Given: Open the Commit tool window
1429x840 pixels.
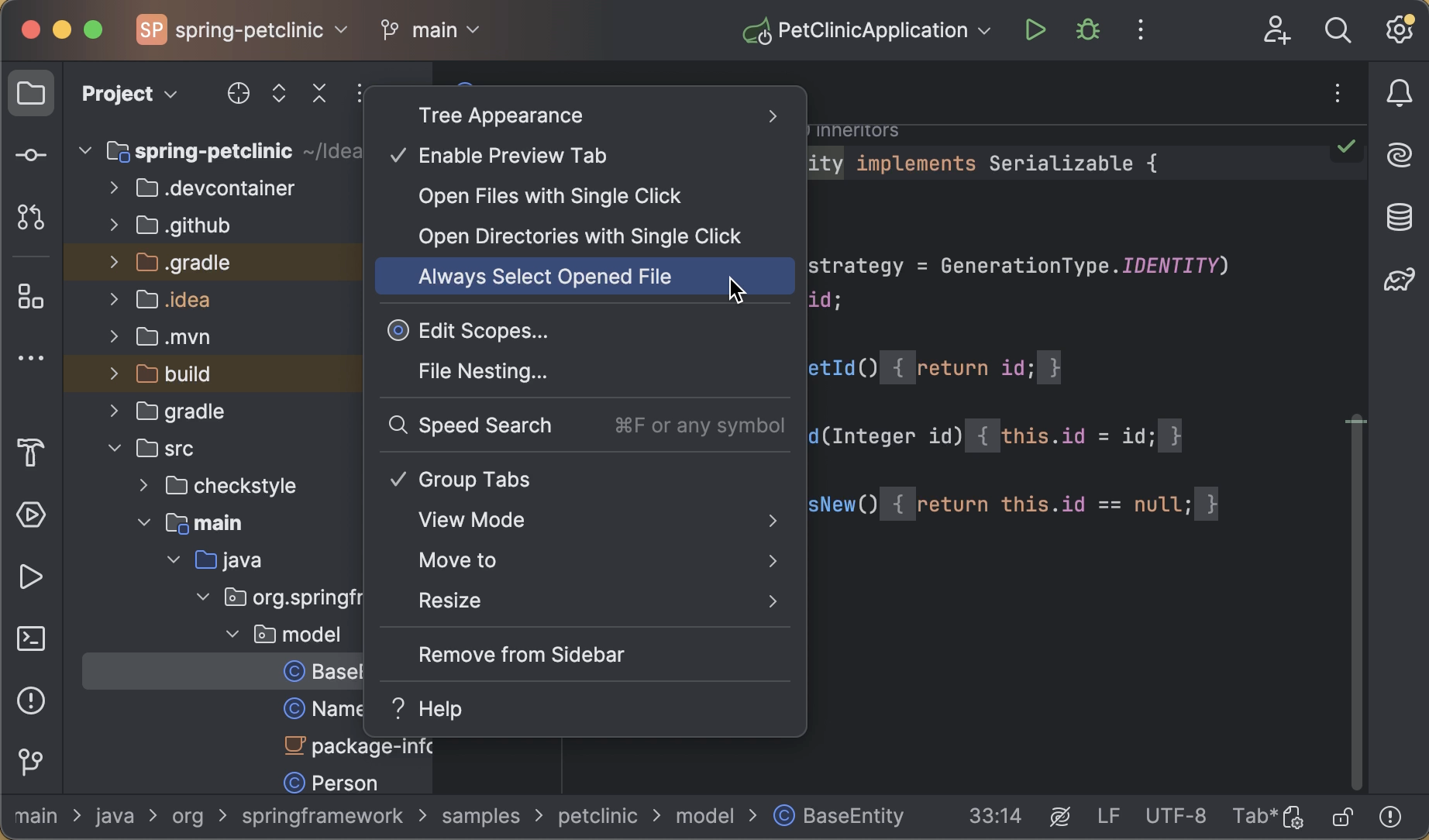Looking at the screenshot, I should point(31,154).
